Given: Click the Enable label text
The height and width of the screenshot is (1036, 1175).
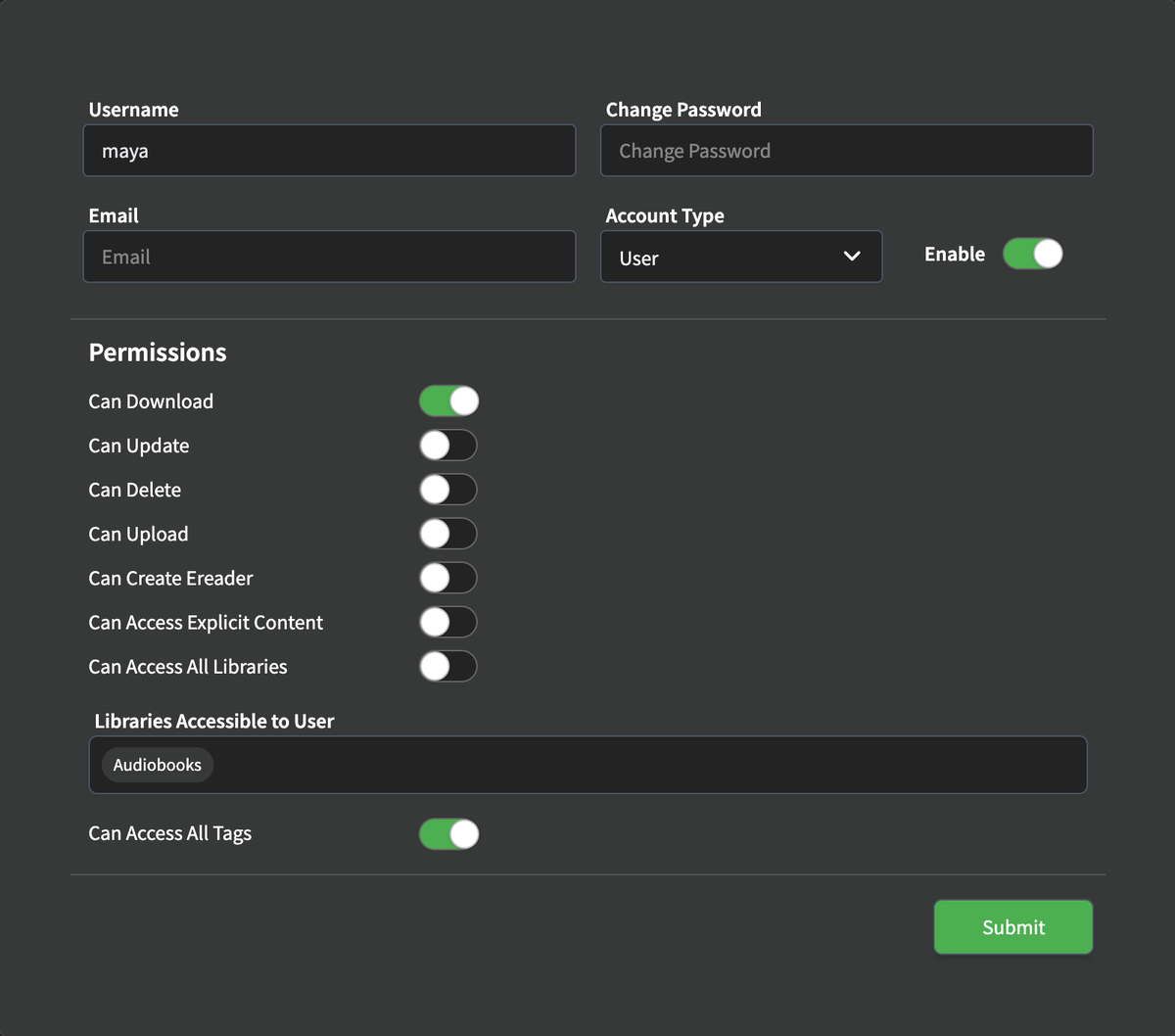Looking at the screenshot, I should pyautogui.click(x=955, y=254).
